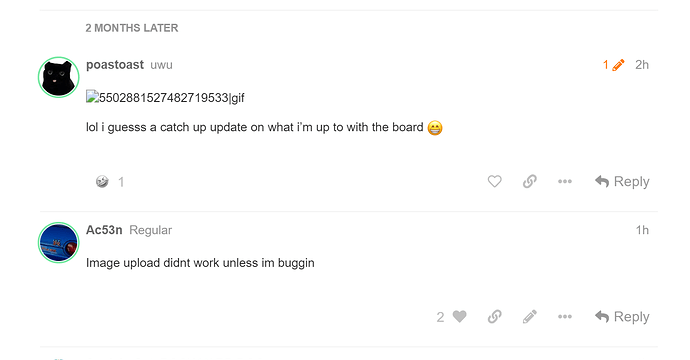Expand more actions on Ac53n's post

coord(565,316)
